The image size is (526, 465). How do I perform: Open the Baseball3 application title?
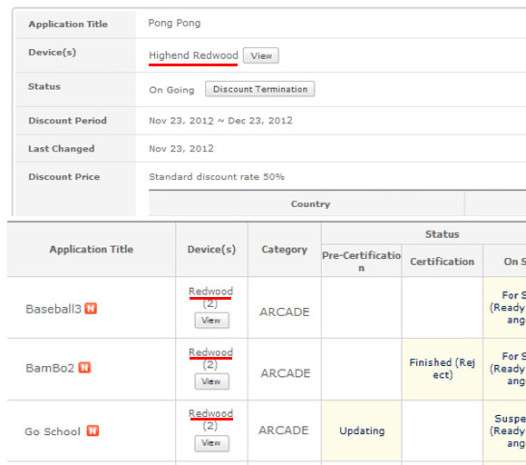coord(53,309)
